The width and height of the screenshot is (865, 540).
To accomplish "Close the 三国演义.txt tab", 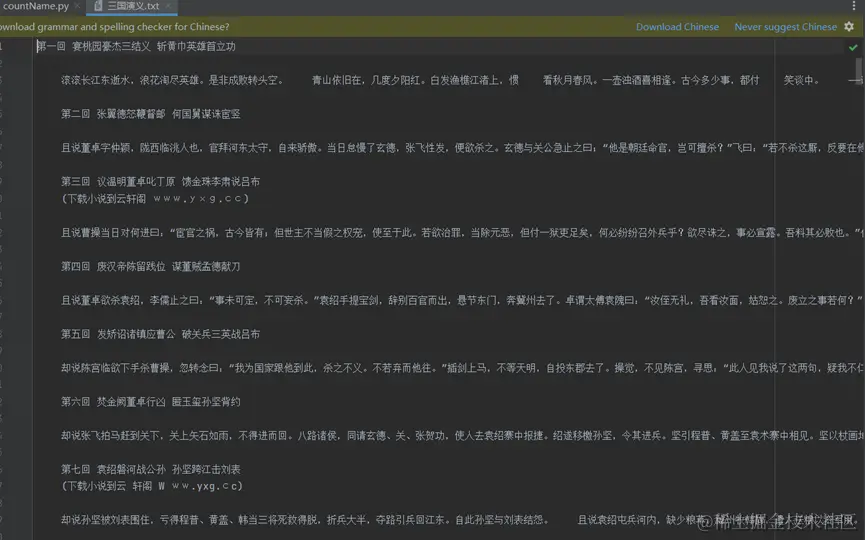I will coord(168,6).
